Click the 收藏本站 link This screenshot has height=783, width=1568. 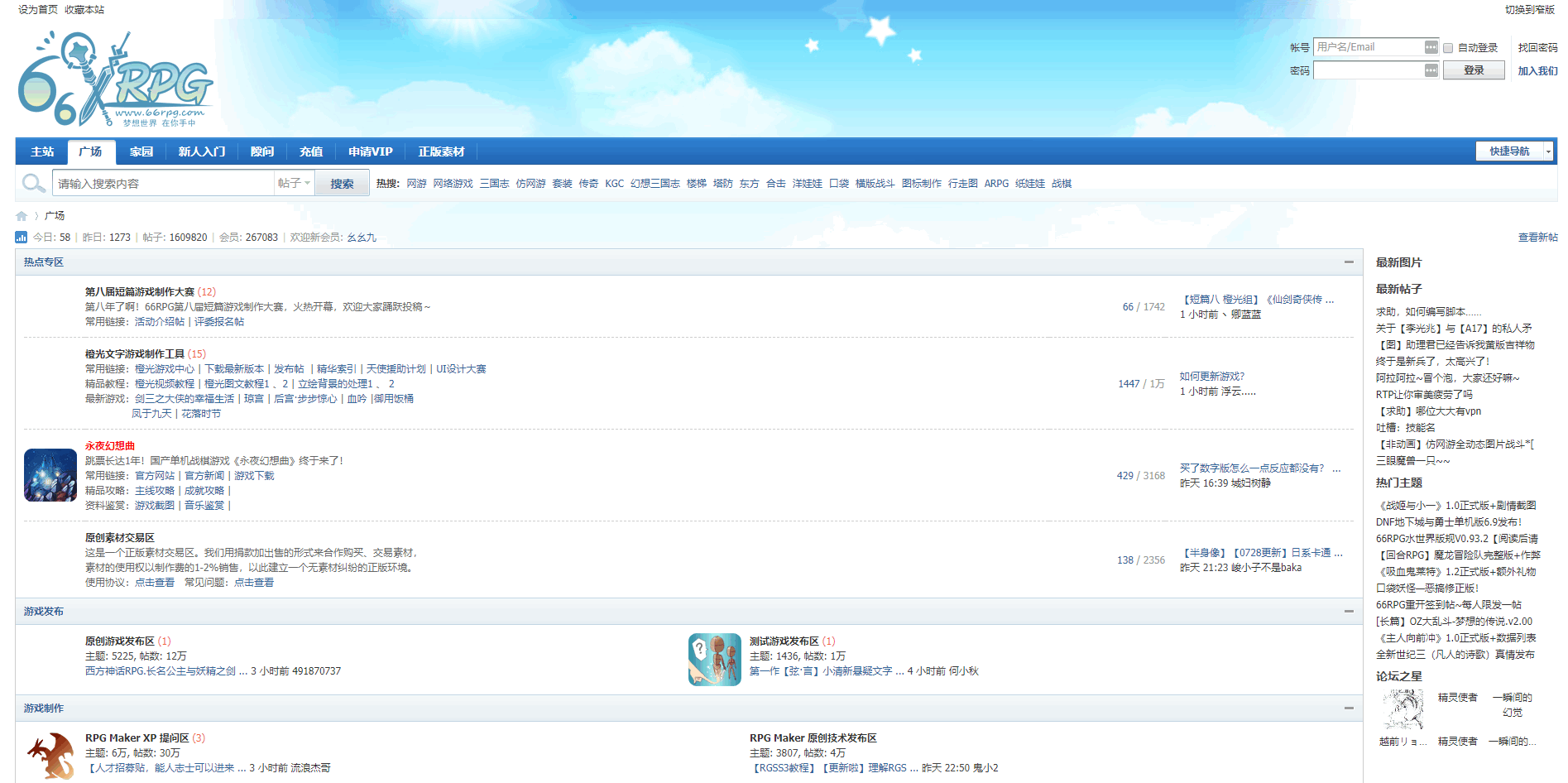pos(84,10)
